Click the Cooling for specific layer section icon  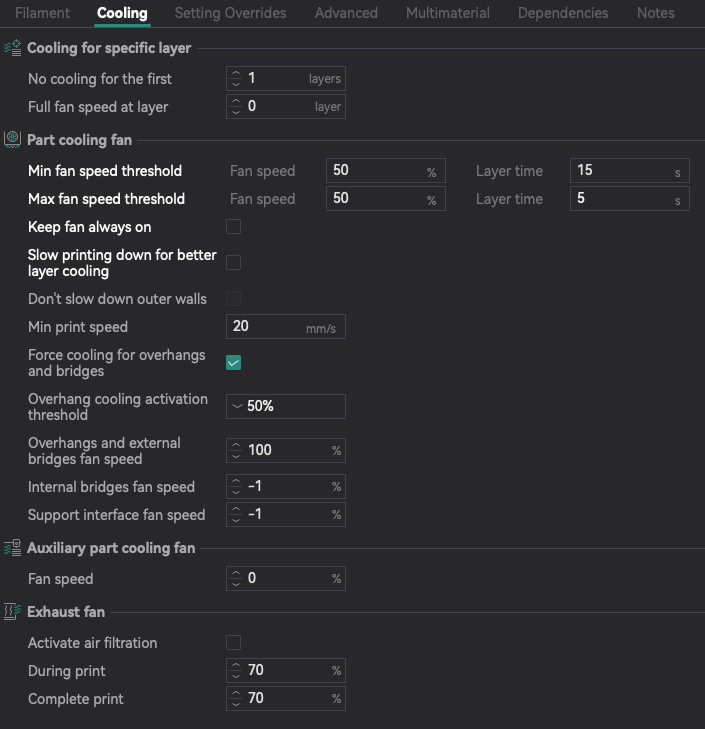point(13,48)
